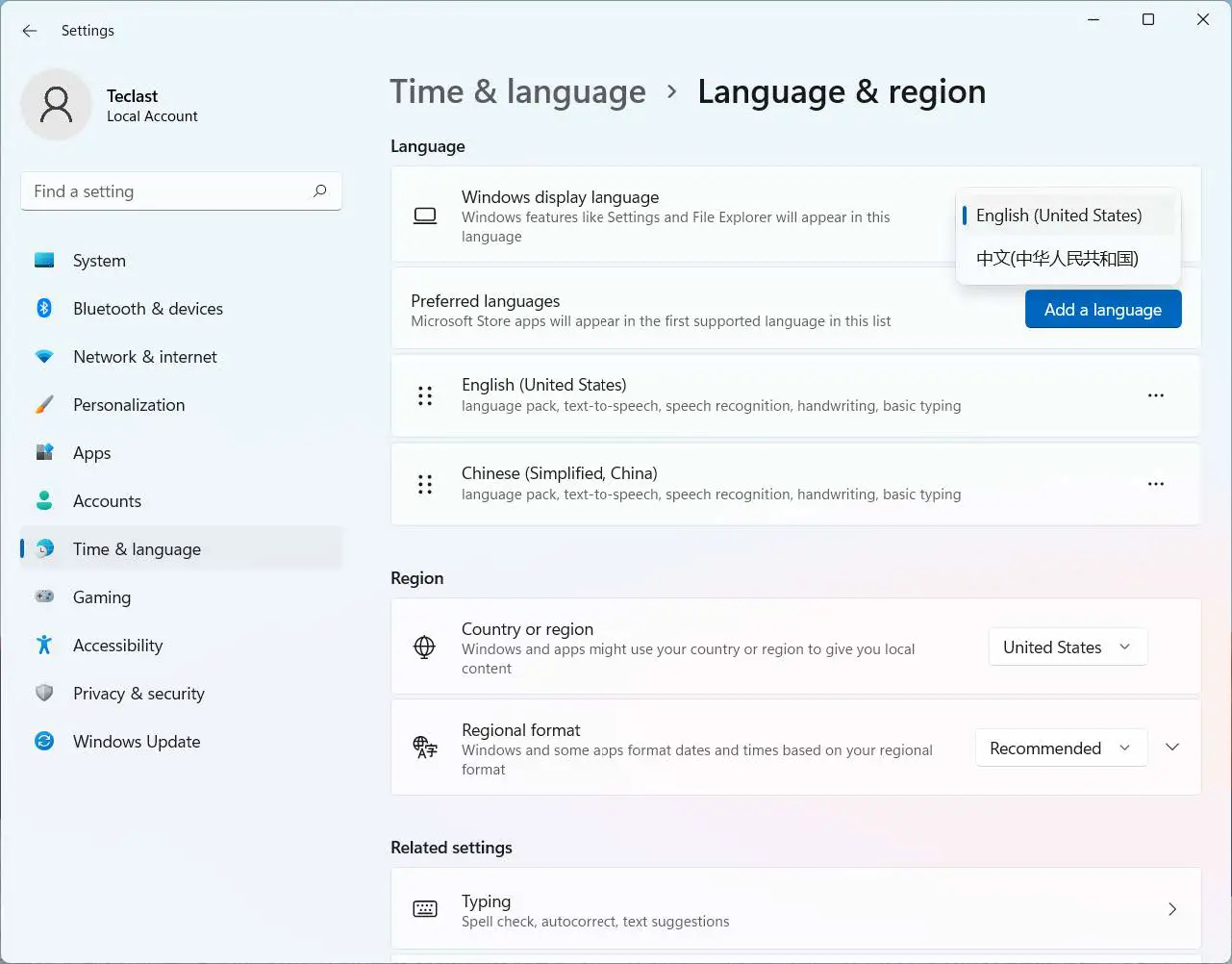This screenshot has height=964, width=1232.
Task: Click the search magnifier icon
Action: (320, 190)
